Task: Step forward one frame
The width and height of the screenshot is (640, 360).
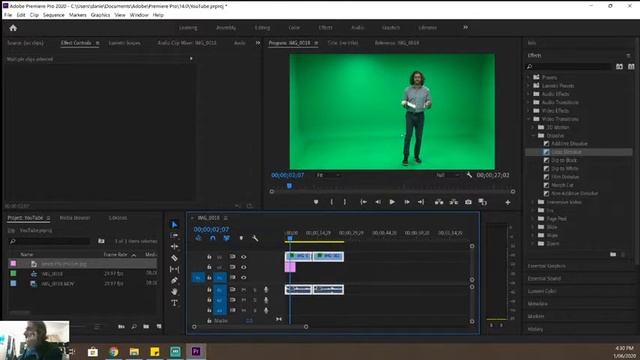Action: coord(407,202)
